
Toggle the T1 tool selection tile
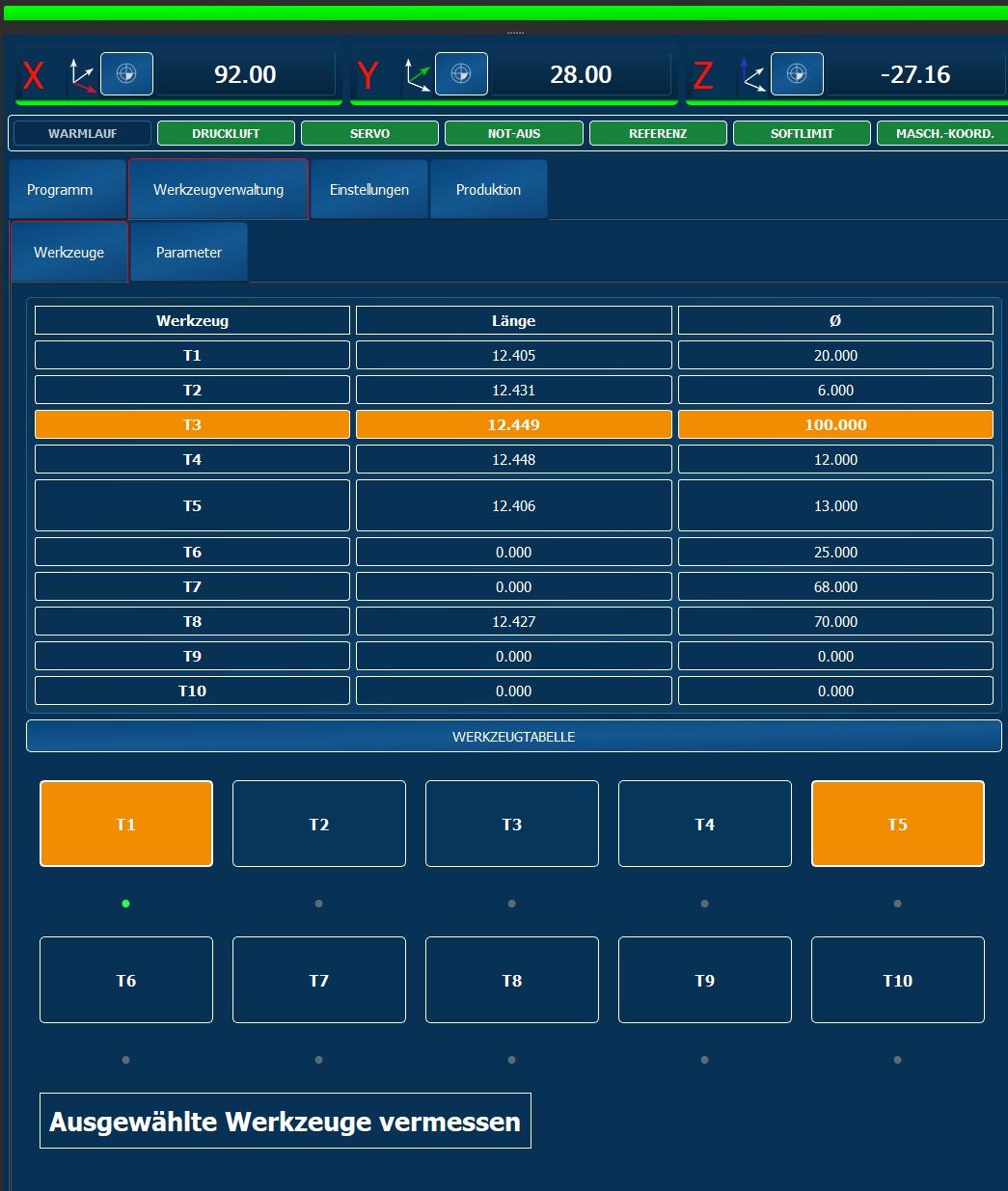pos(126,824)
